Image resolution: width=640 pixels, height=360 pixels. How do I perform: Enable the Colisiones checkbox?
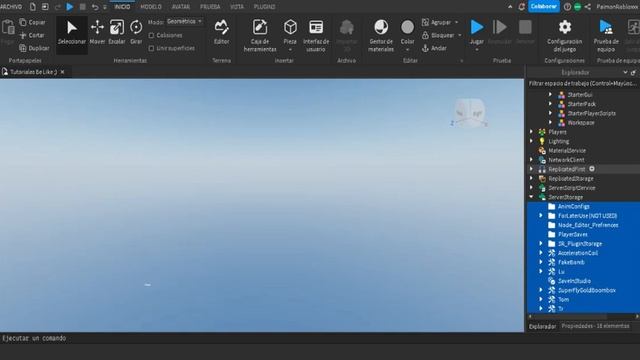[x=151, y=36]
